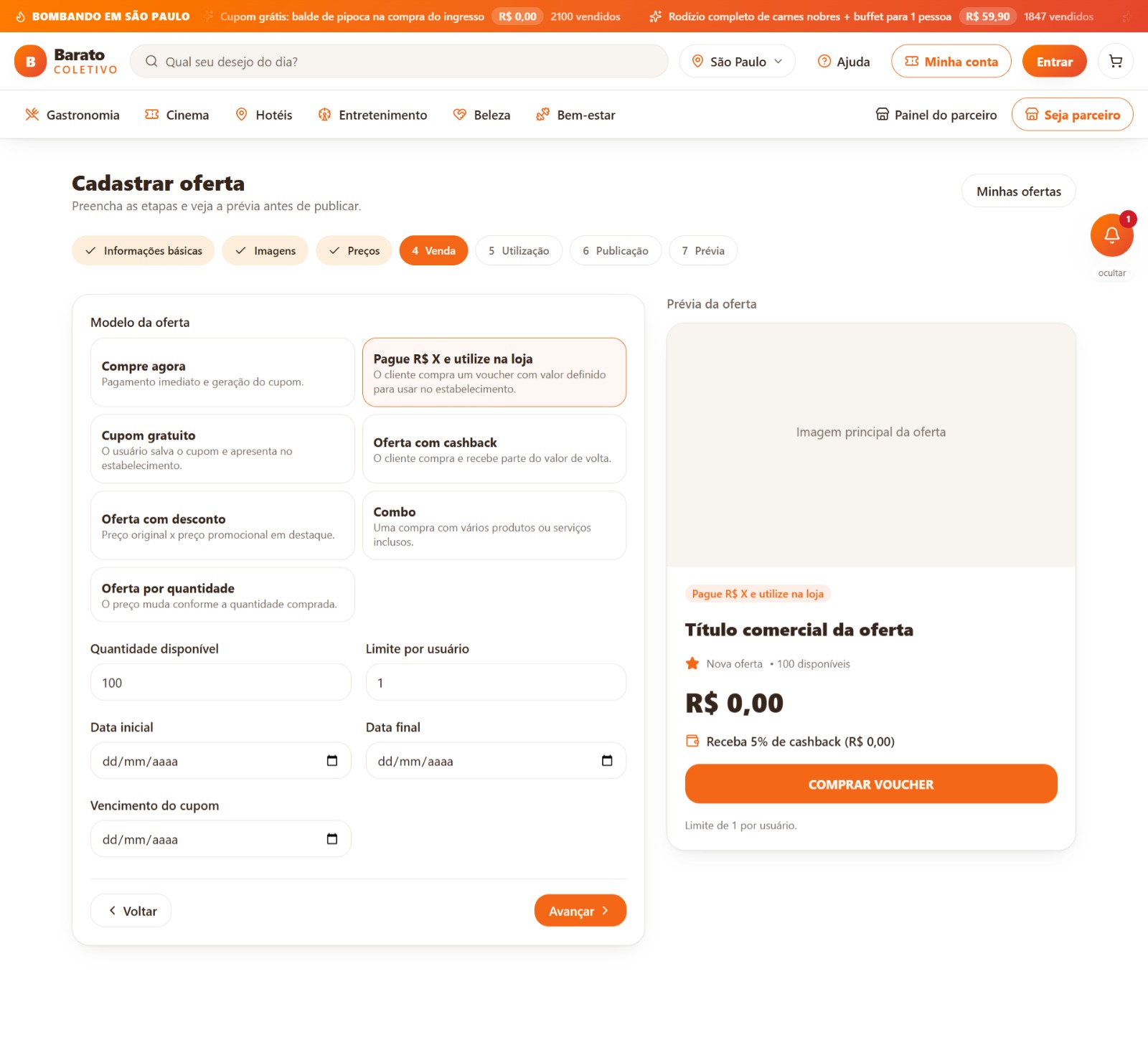1148x1060 pixels.
Task: Hide notifications with ocultar
Action: point(1111,273)
